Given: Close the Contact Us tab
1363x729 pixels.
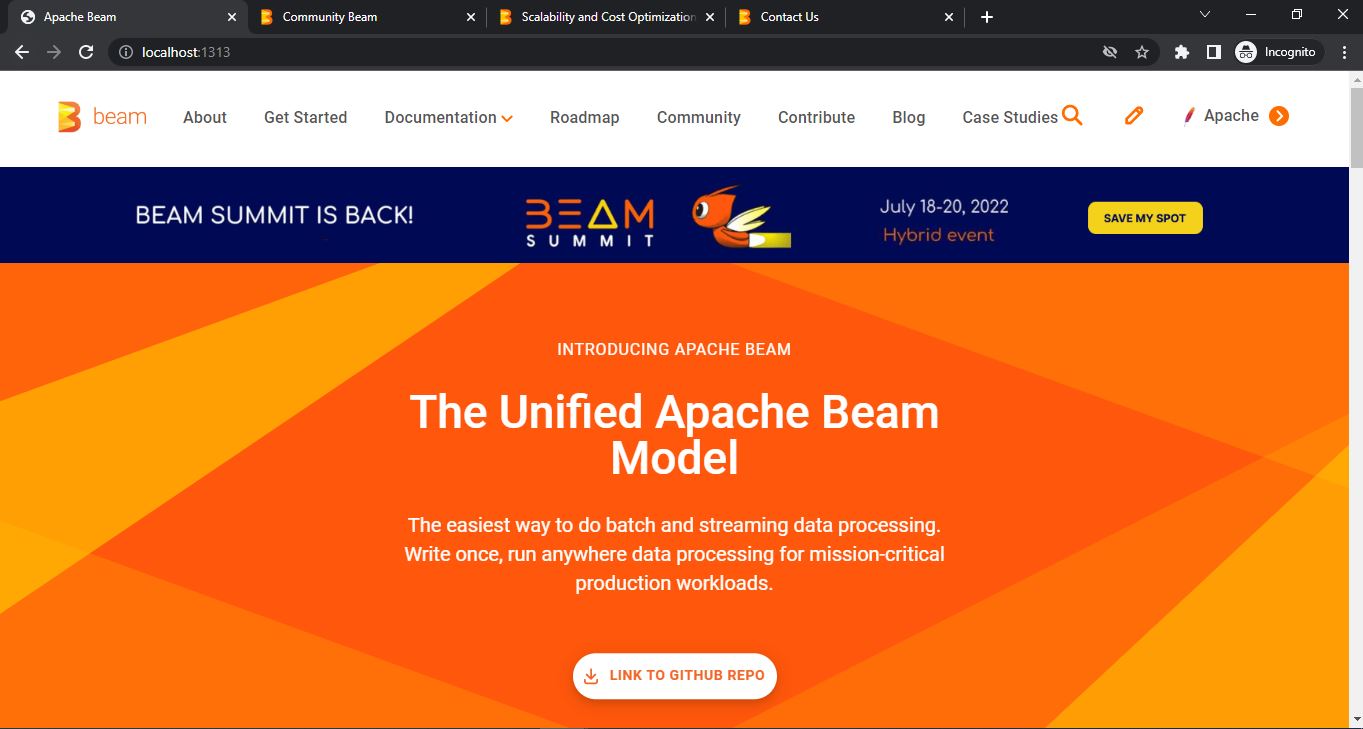Looking at the screenshot, I should (949, 17).
